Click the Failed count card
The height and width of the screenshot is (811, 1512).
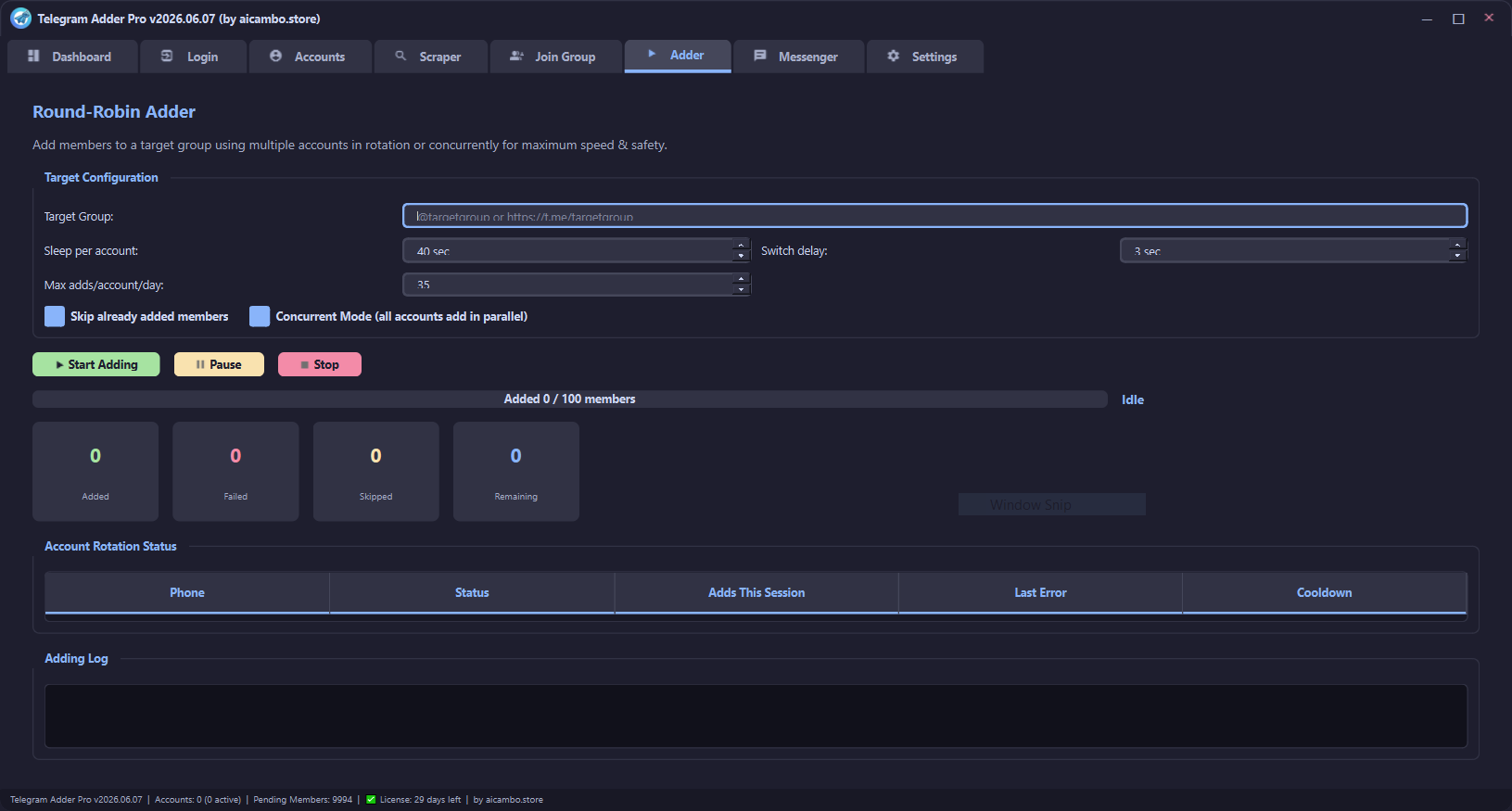click(x=235, y=471)
